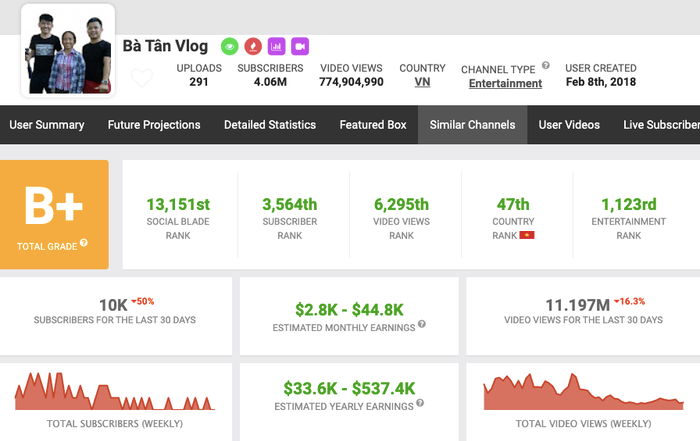
Task: Click the green eye icon beside Bà Tân Vlog
Action: pyautogui.click(x=229, y=46)
